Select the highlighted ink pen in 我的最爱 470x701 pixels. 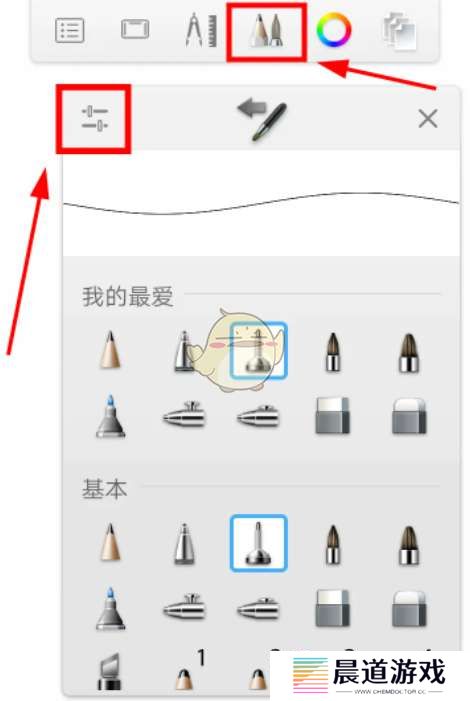(258, 350)
